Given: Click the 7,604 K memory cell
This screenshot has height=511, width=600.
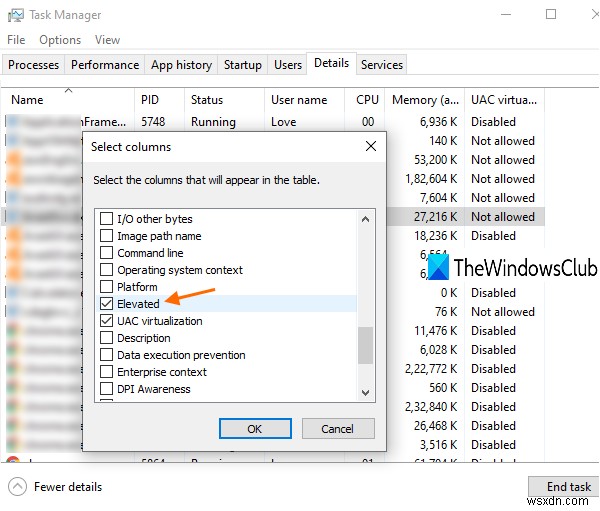Looking at the screenshot, I should pyautogui.click(x=439, y=198).
